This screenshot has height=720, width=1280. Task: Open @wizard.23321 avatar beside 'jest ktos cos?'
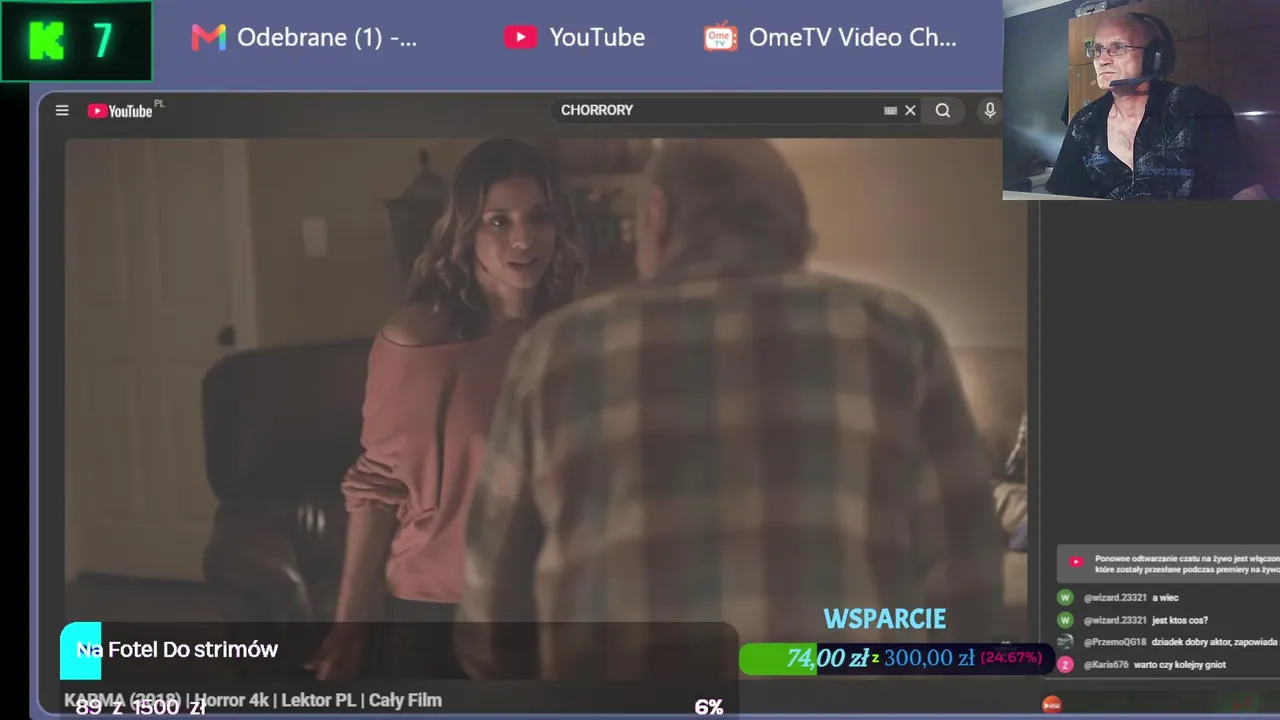1065,620
